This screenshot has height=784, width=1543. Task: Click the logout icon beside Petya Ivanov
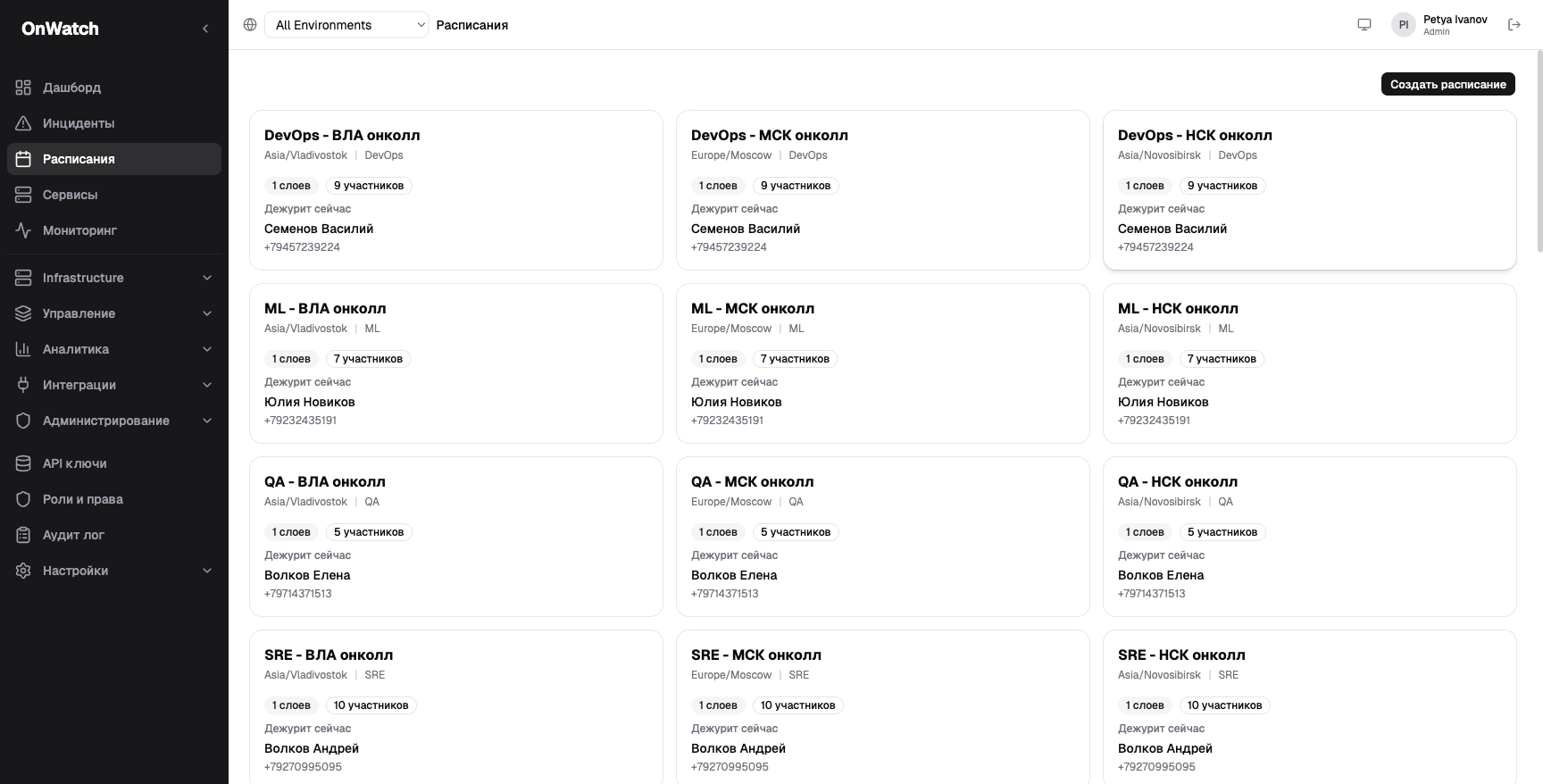(1514, 25)
